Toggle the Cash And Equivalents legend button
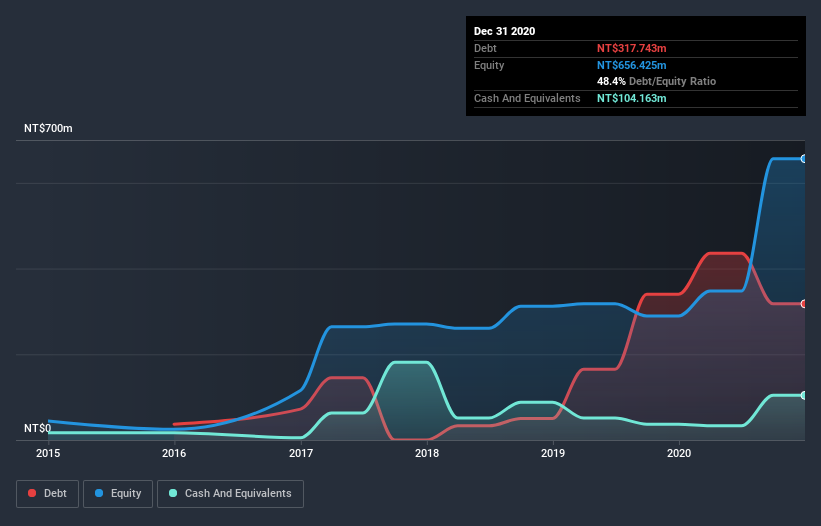Viewport: 821px width, 526px height. coord(230,494)
